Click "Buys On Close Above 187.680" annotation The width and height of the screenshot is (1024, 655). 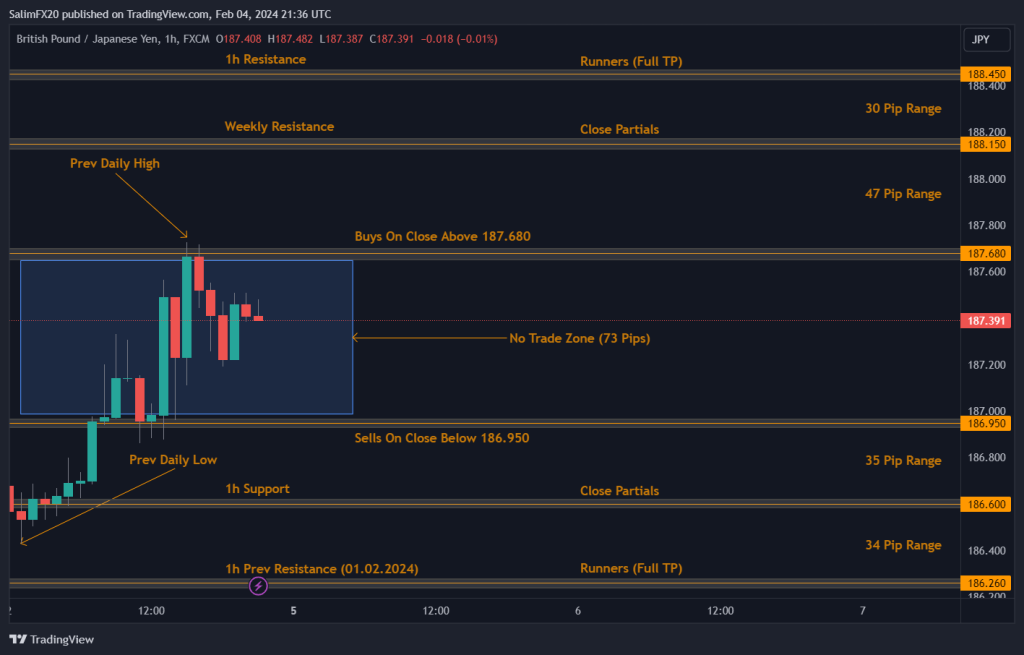click(442, 237)
